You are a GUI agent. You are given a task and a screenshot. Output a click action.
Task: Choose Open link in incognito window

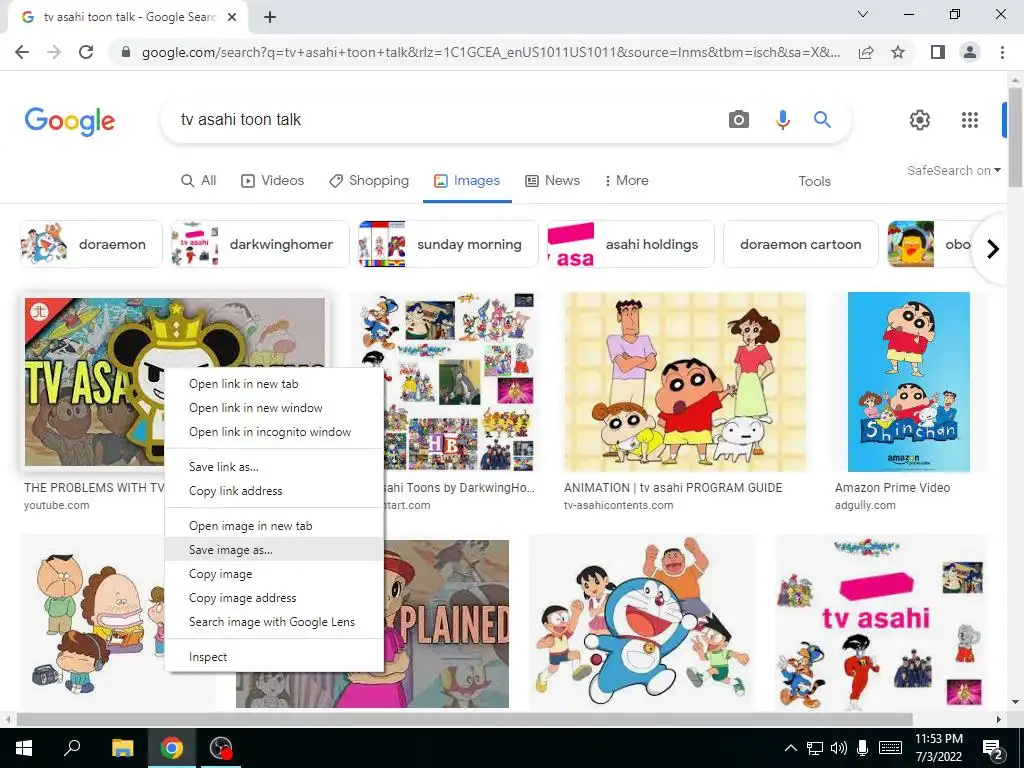(x=274, y=432)
